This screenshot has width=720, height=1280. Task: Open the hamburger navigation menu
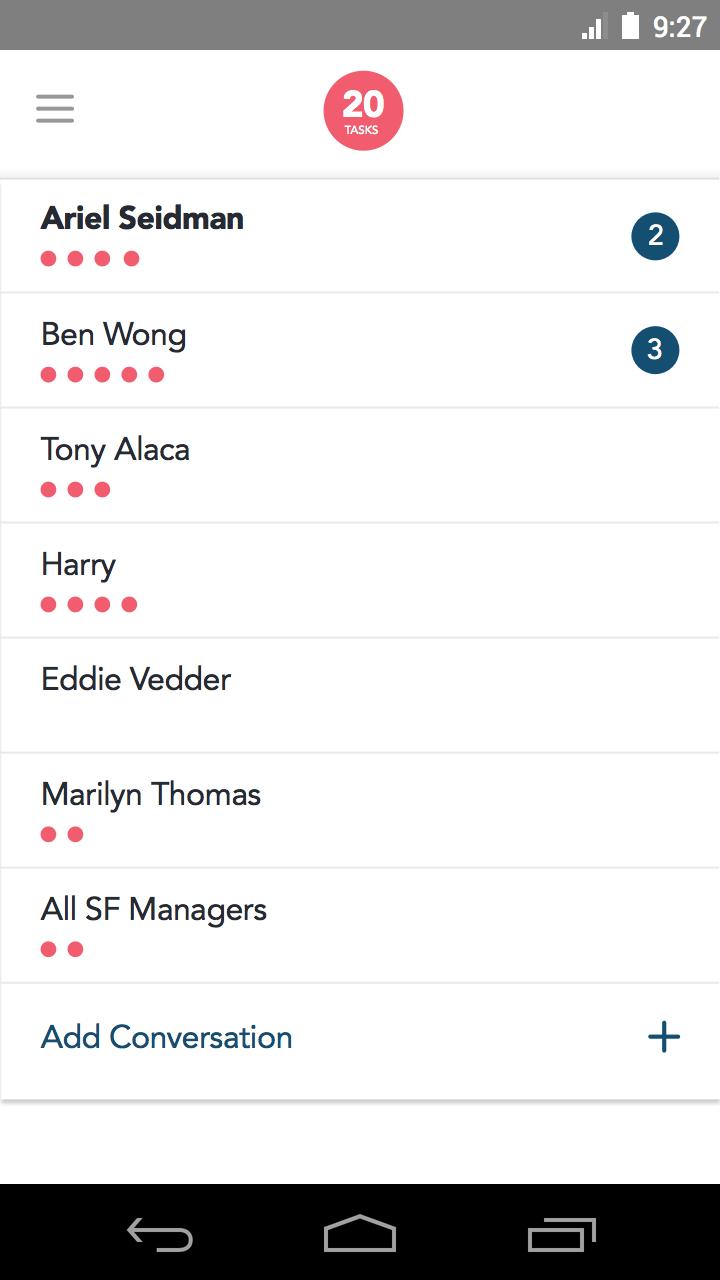coord(55,108)
